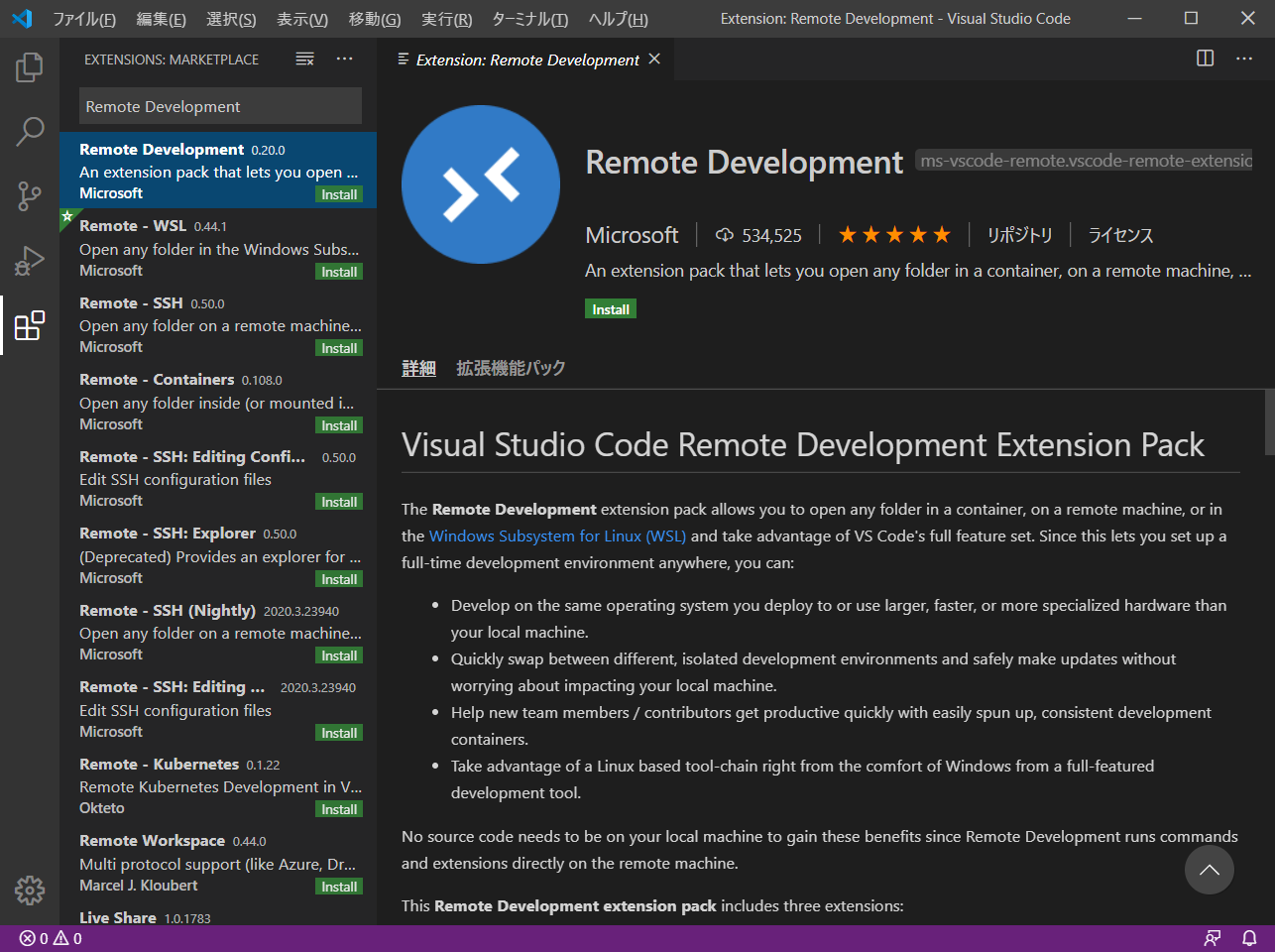Open the ターミナル menu
The height and width of the screenshot is (952, 1275).
(529, 19)
